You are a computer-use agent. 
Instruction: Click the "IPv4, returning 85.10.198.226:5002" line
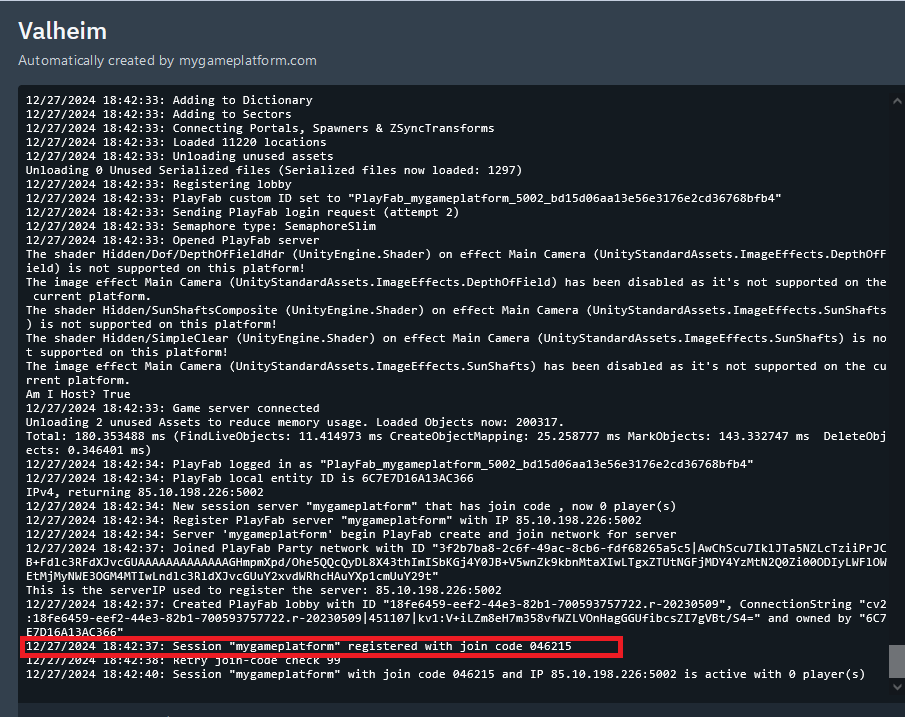(x=144, y=492)
